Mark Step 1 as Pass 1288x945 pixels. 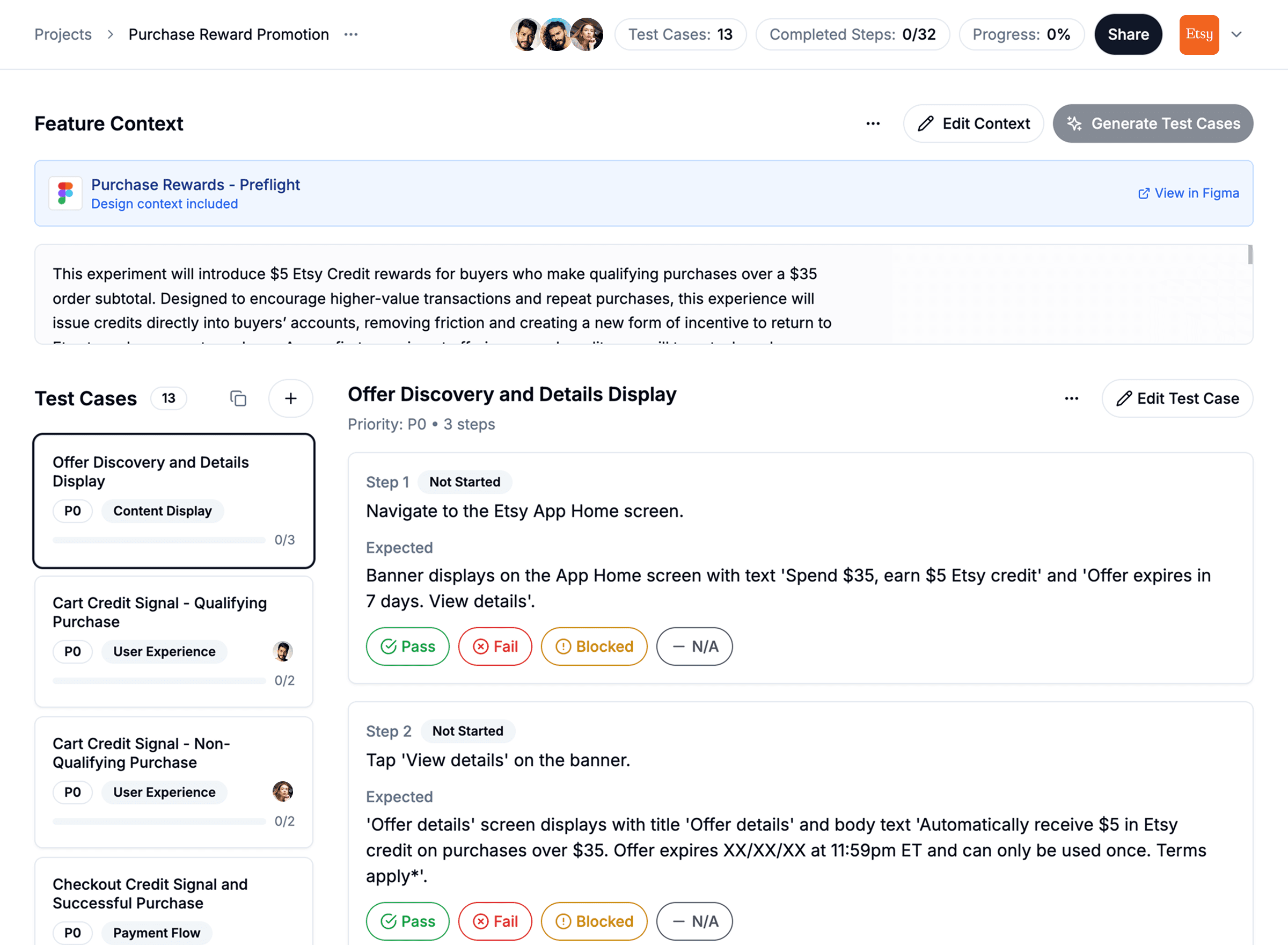(x=408, y=646)
